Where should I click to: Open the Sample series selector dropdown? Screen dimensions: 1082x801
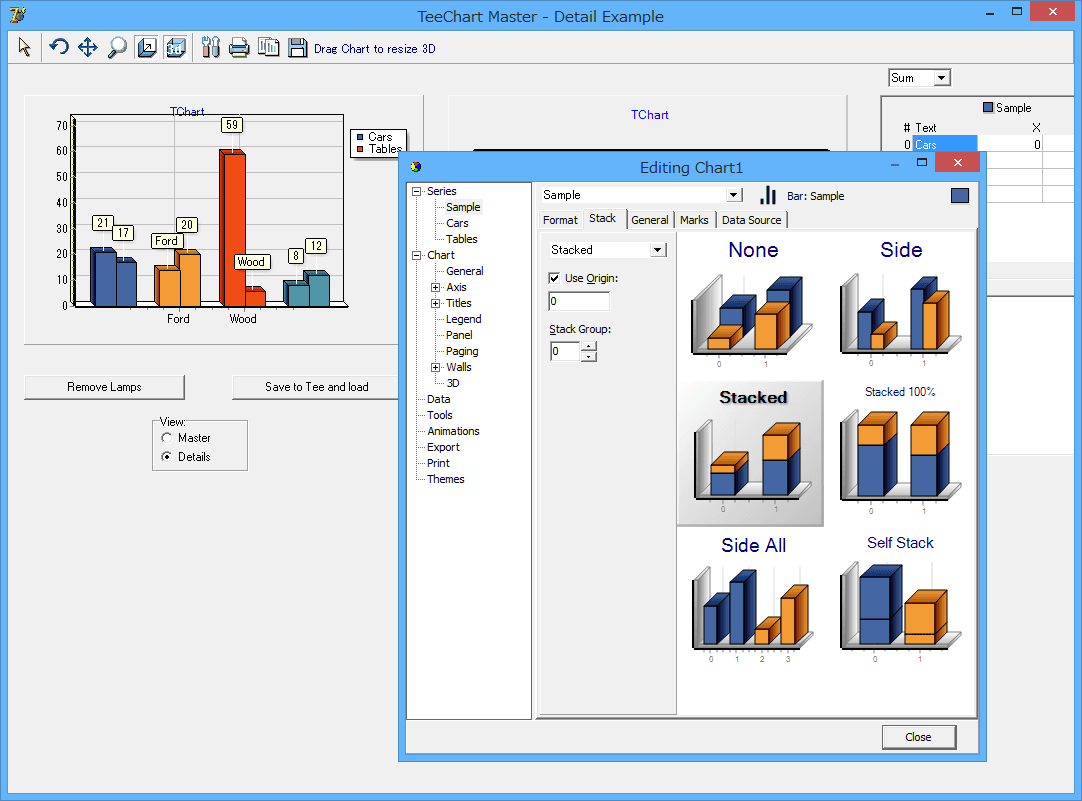coord(734,195)
